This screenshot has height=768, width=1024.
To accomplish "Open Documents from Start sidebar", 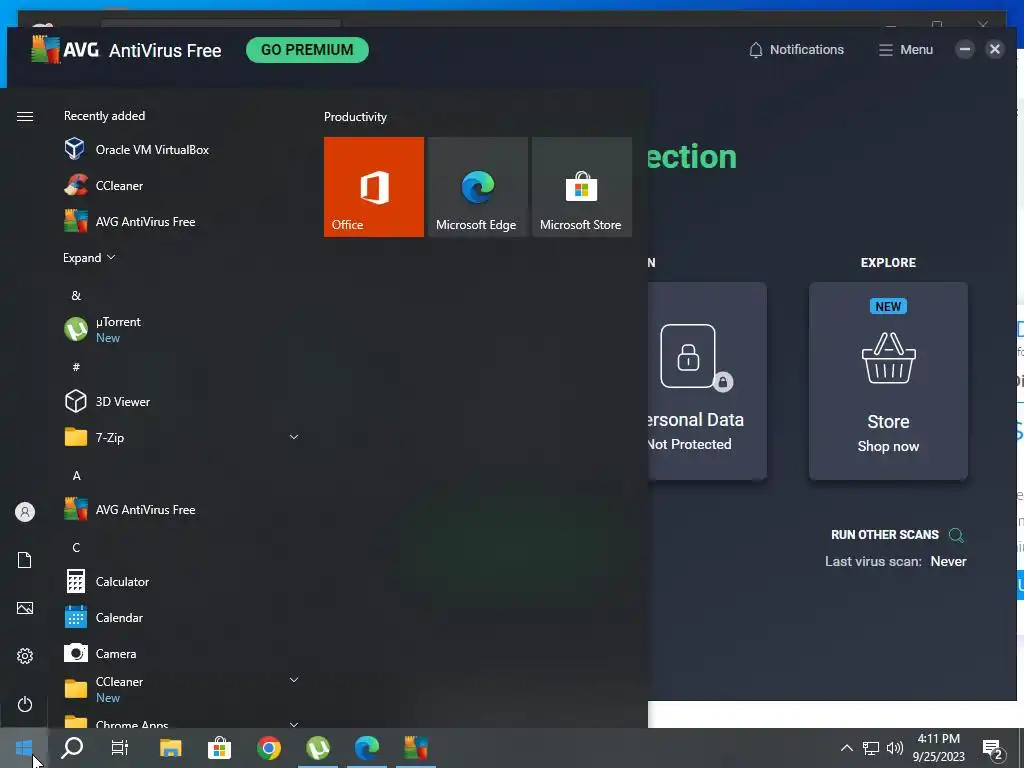I will point(25,560).
